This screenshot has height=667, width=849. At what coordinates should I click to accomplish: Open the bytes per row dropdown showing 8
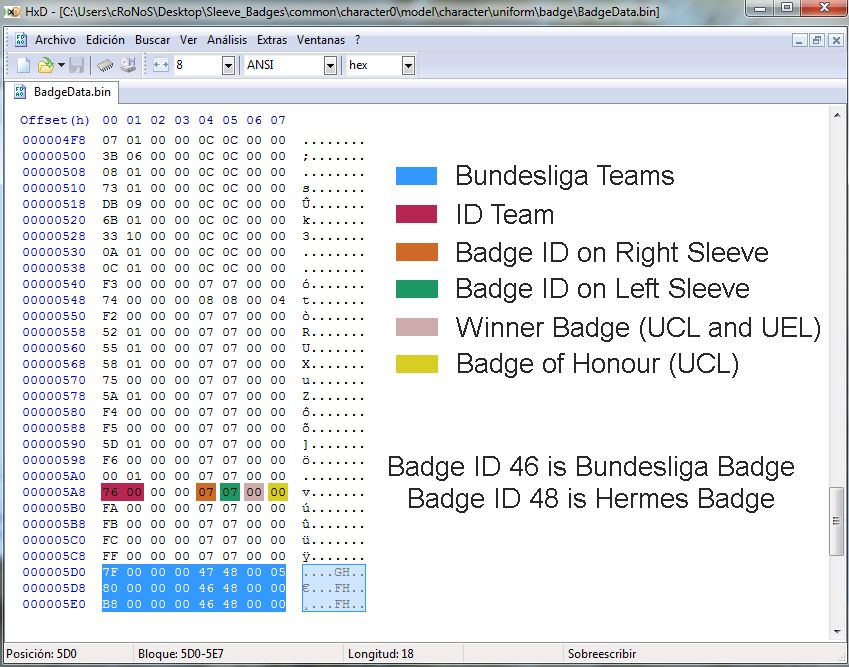(x=228, y=65)
